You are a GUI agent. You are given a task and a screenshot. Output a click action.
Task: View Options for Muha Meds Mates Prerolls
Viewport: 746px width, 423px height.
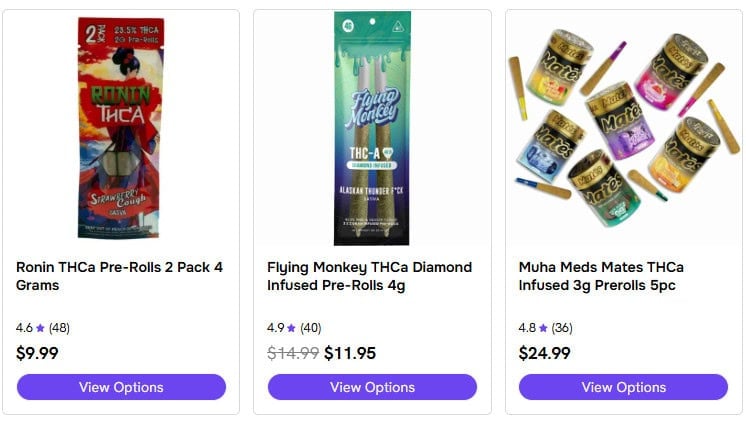coord(623,387)
